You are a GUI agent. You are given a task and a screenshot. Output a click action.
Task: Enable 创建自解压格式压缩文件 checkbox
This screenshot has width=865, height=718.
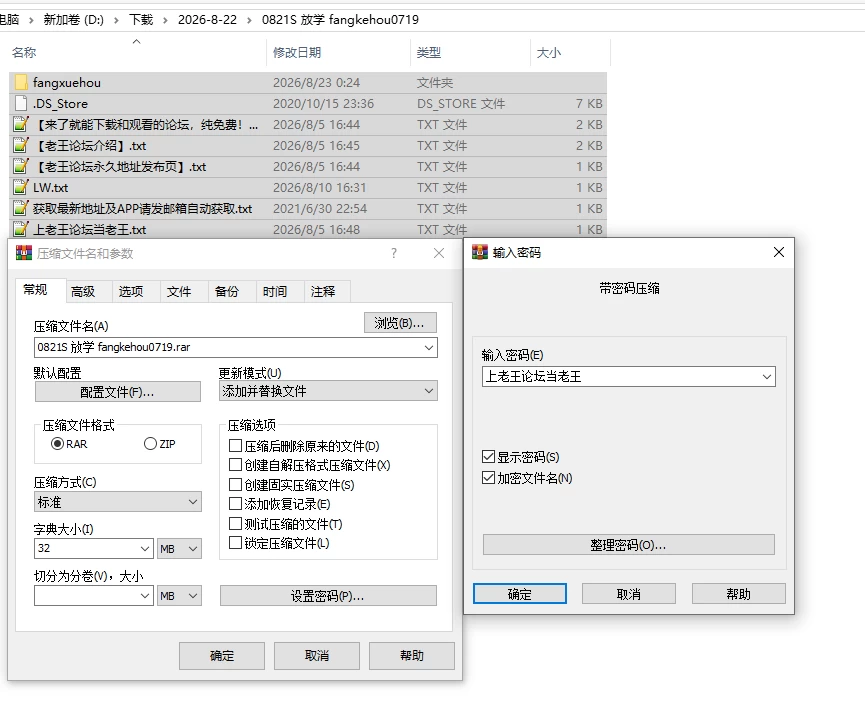tap(235, 465)
